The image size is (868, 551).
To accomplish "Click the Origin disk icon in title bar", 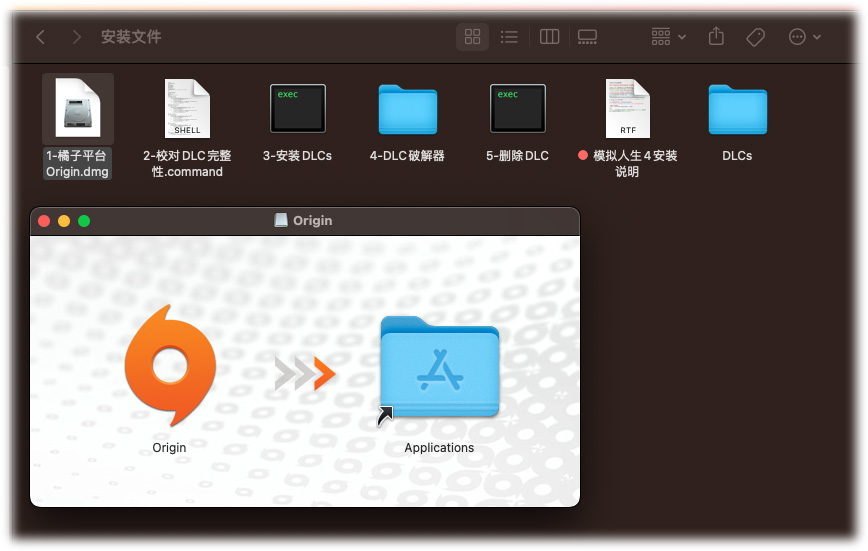I will click(281, 220).
